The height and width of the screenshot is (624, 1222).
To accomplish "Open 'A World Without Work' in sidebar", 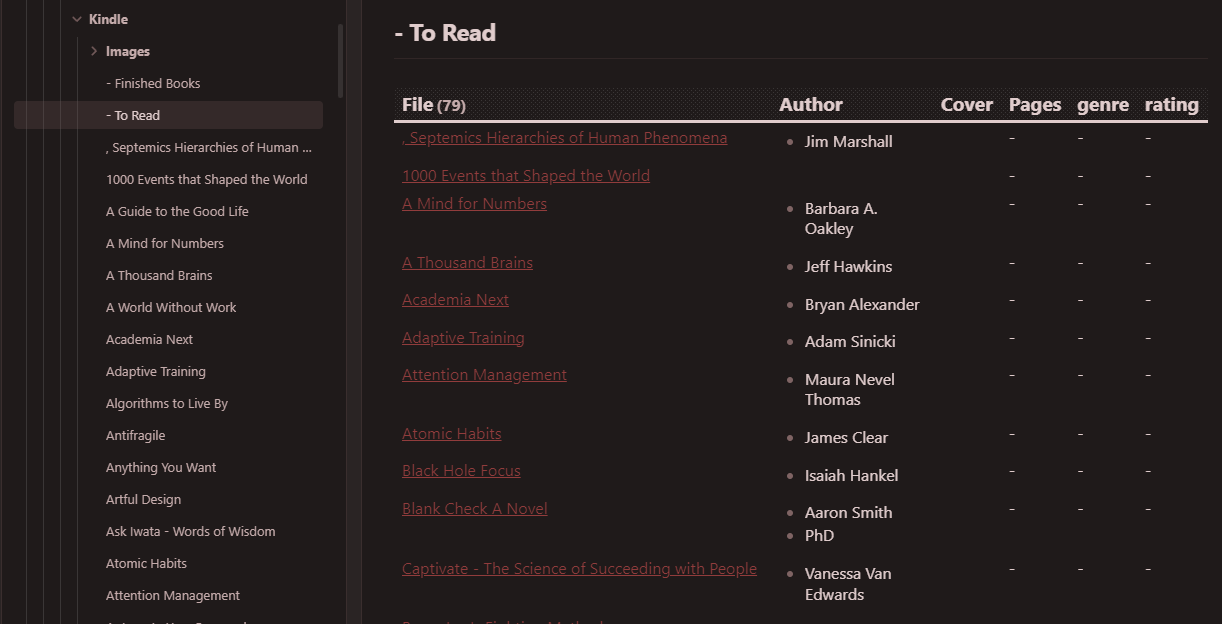I will 171,307.
